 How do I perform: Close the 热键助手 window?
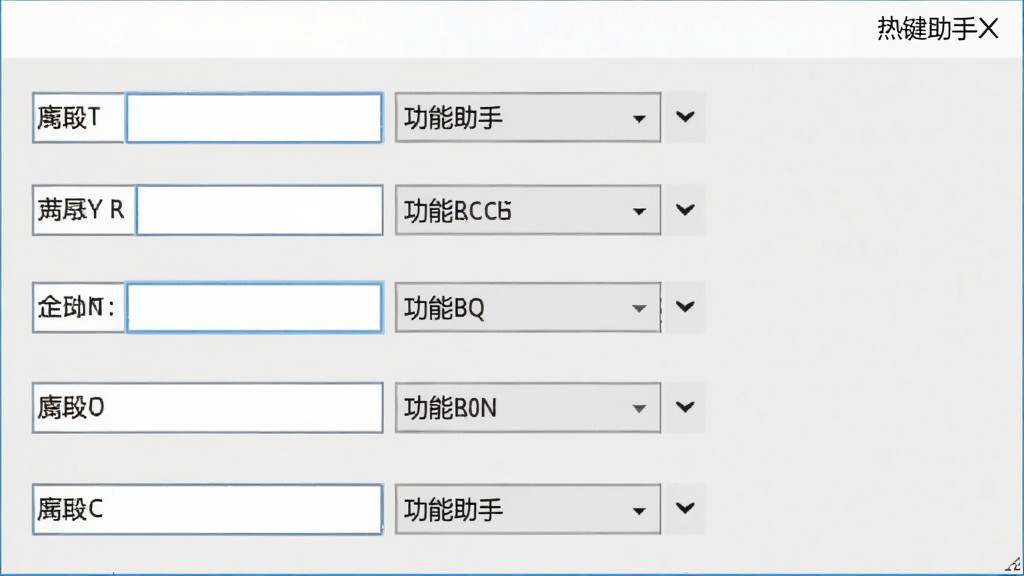point(989,29)
